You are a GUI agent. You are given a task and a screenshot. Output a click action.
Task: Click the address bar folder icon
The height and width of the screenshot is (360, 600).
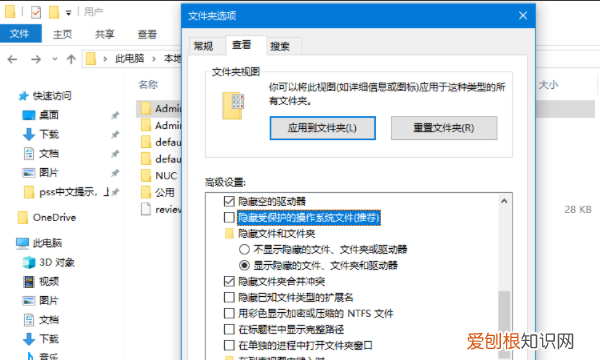91,59
